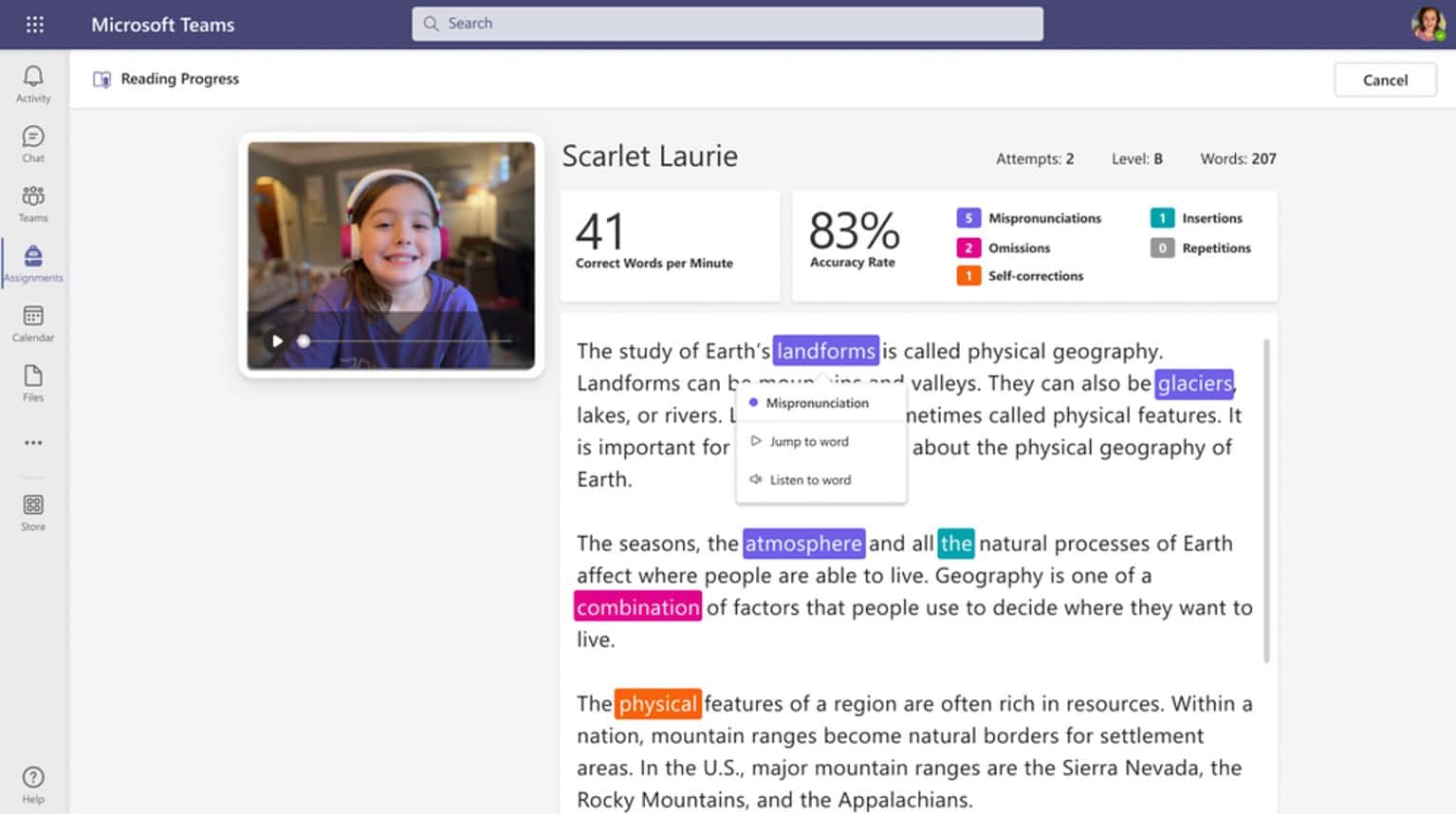Cancel the Reading Progress review
The height and width of the screenshot is (814, 1456).
1384,80
